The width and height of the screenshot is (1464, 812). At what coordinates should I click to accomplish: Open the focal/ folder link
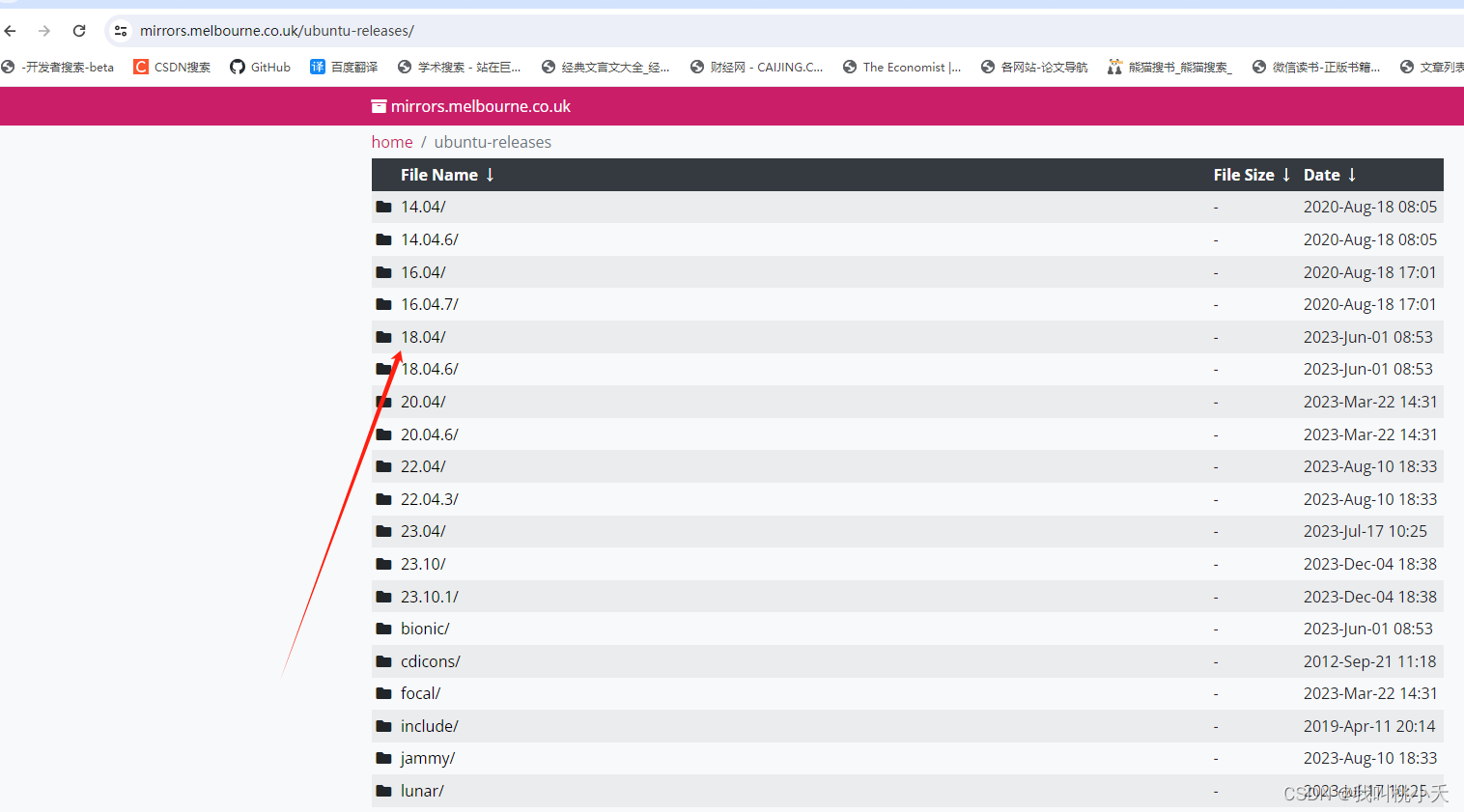pyautogui.click(x=421, y=693)
